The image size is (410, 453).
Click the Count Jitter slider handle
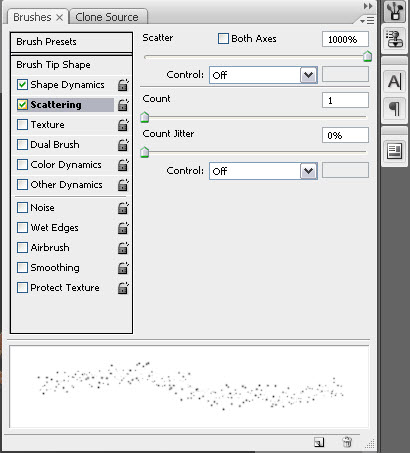point(144,152)
